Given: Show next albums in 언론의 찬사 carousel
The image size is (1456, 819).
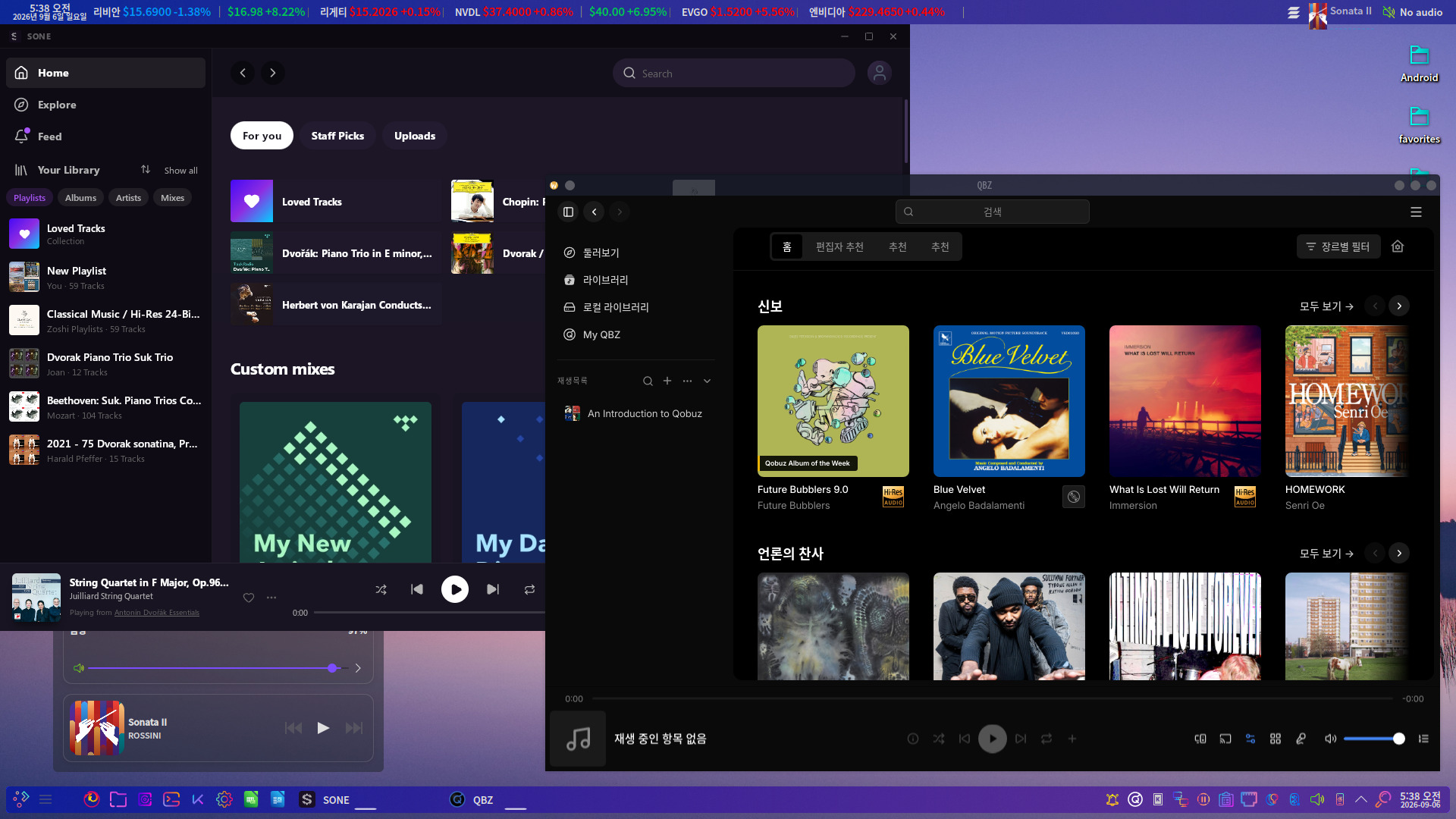Looking at the screenshot, I should (x=1399, y=554).
